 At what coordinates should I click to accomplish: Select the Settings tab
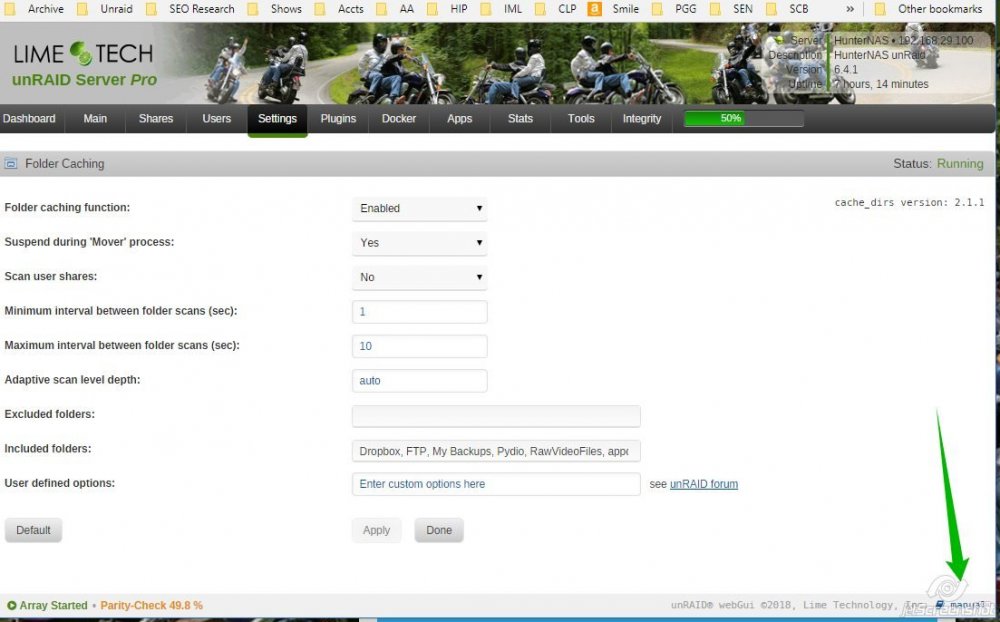point(277,119)
